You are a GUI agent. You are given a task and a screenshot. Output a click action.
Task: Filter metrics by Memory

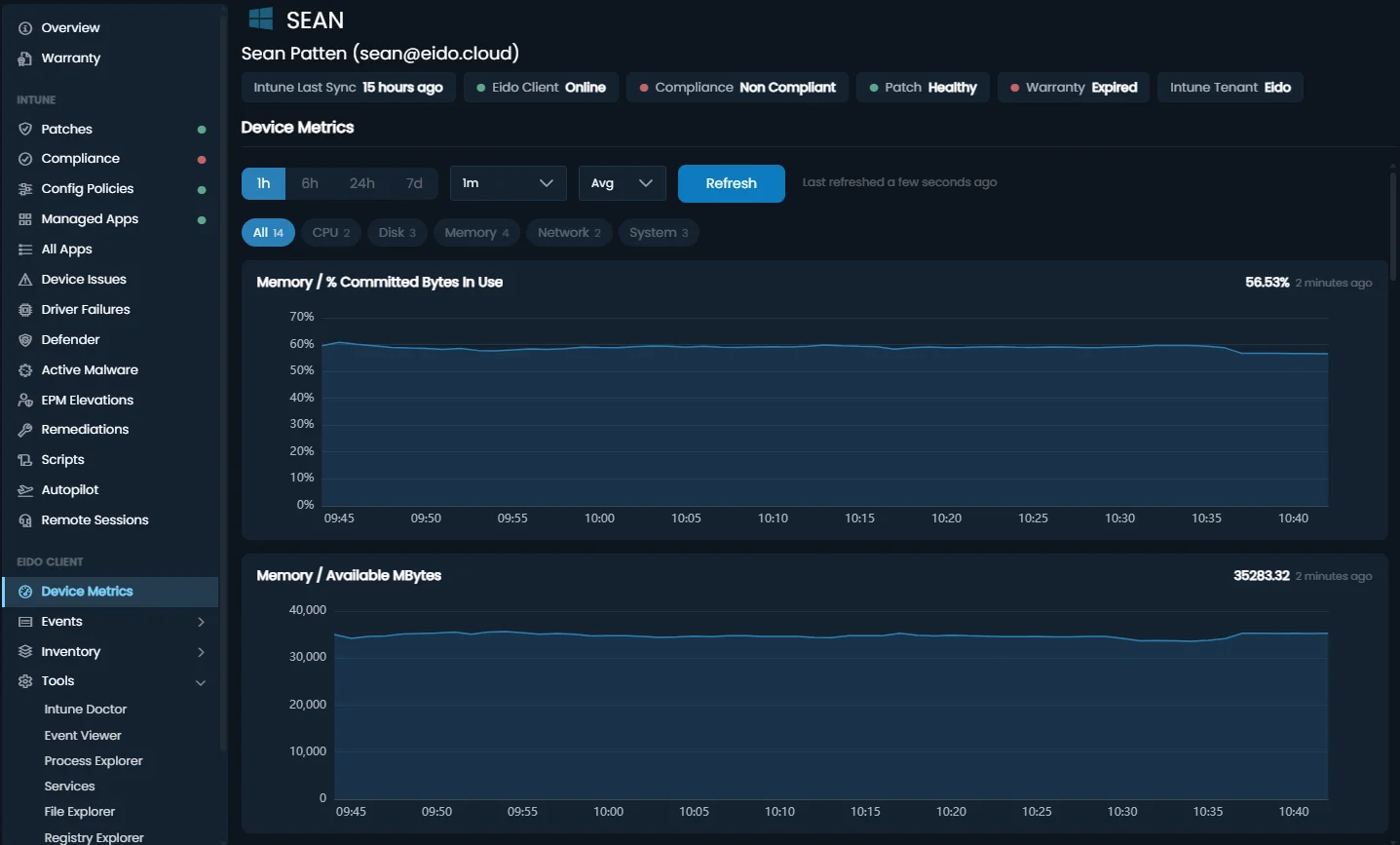(476, 232)
